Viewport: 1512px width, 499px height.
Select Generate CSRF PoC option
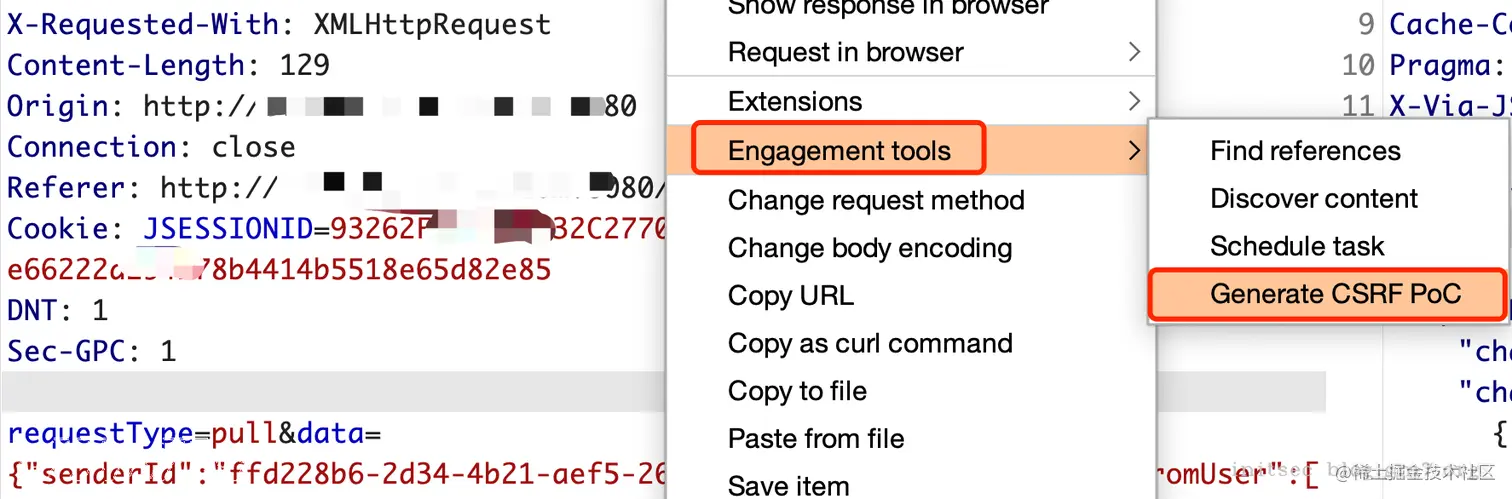[1335, 294]
